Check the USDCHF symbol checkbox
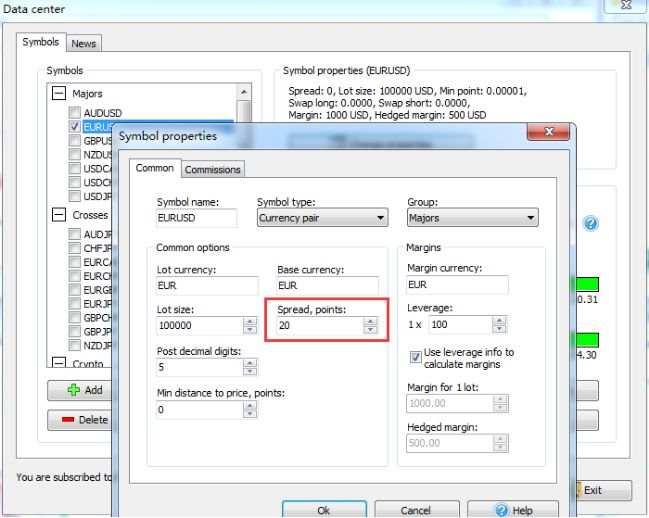 (75, 182)
